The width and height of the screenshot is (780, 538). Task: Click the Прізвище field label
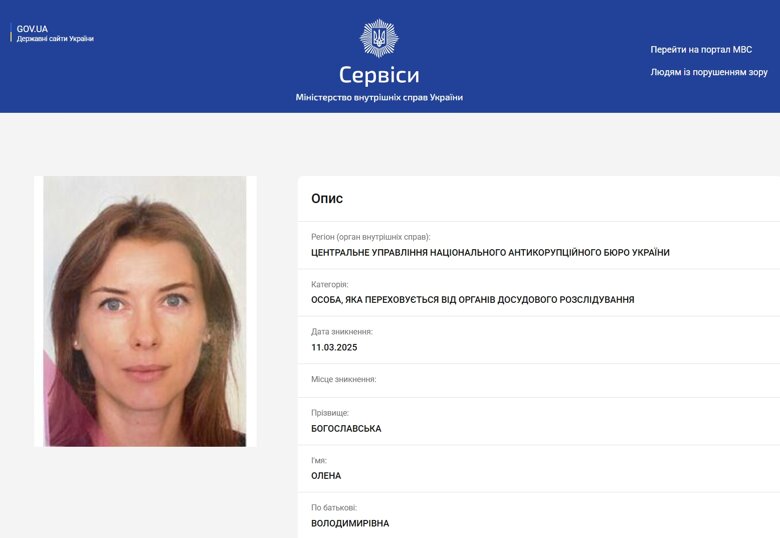[x=330, y=413]
